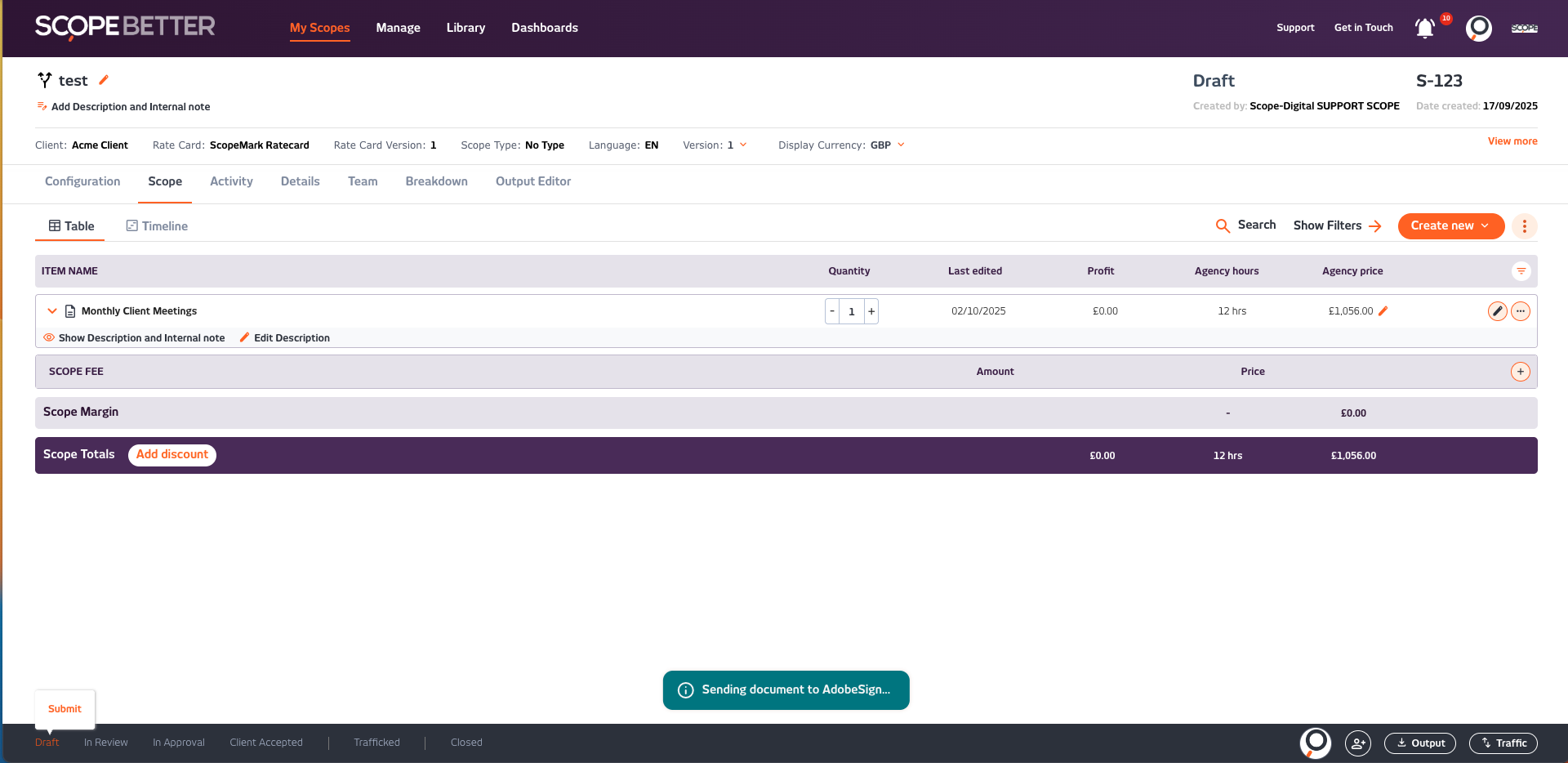Click the edit pencil next to scope name test
This screenshot has width=1568, height=763.
(x=104, y=80)
